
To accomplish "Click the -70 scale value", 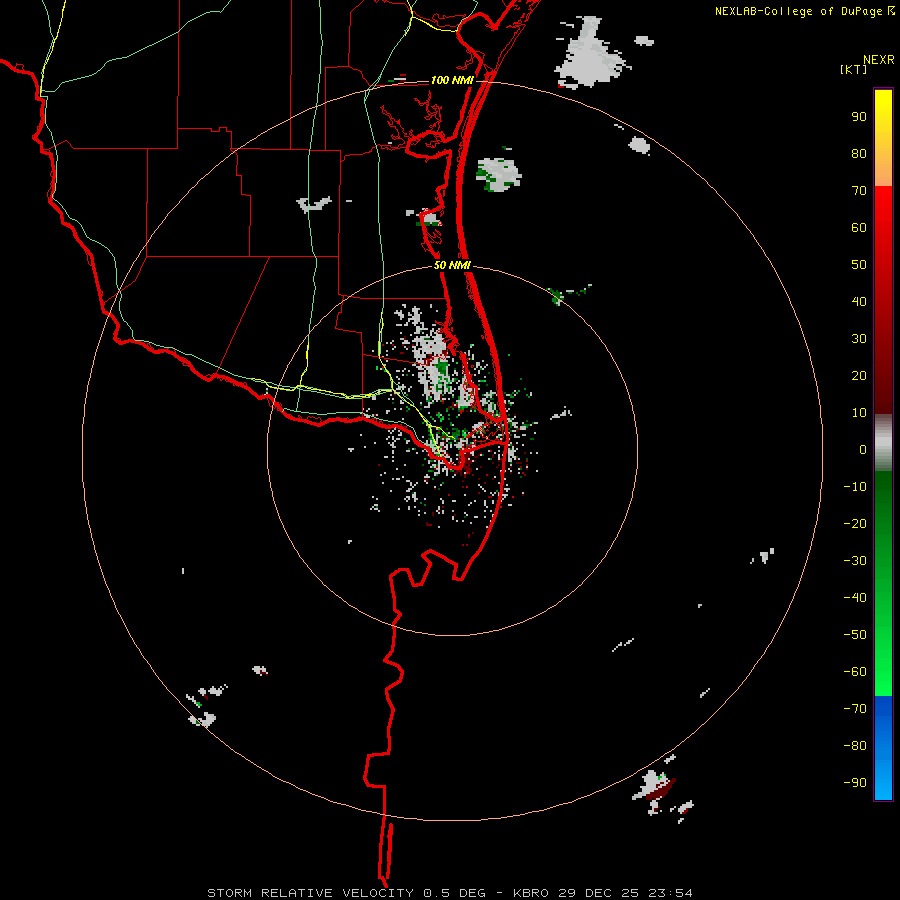I will (855, 709).
